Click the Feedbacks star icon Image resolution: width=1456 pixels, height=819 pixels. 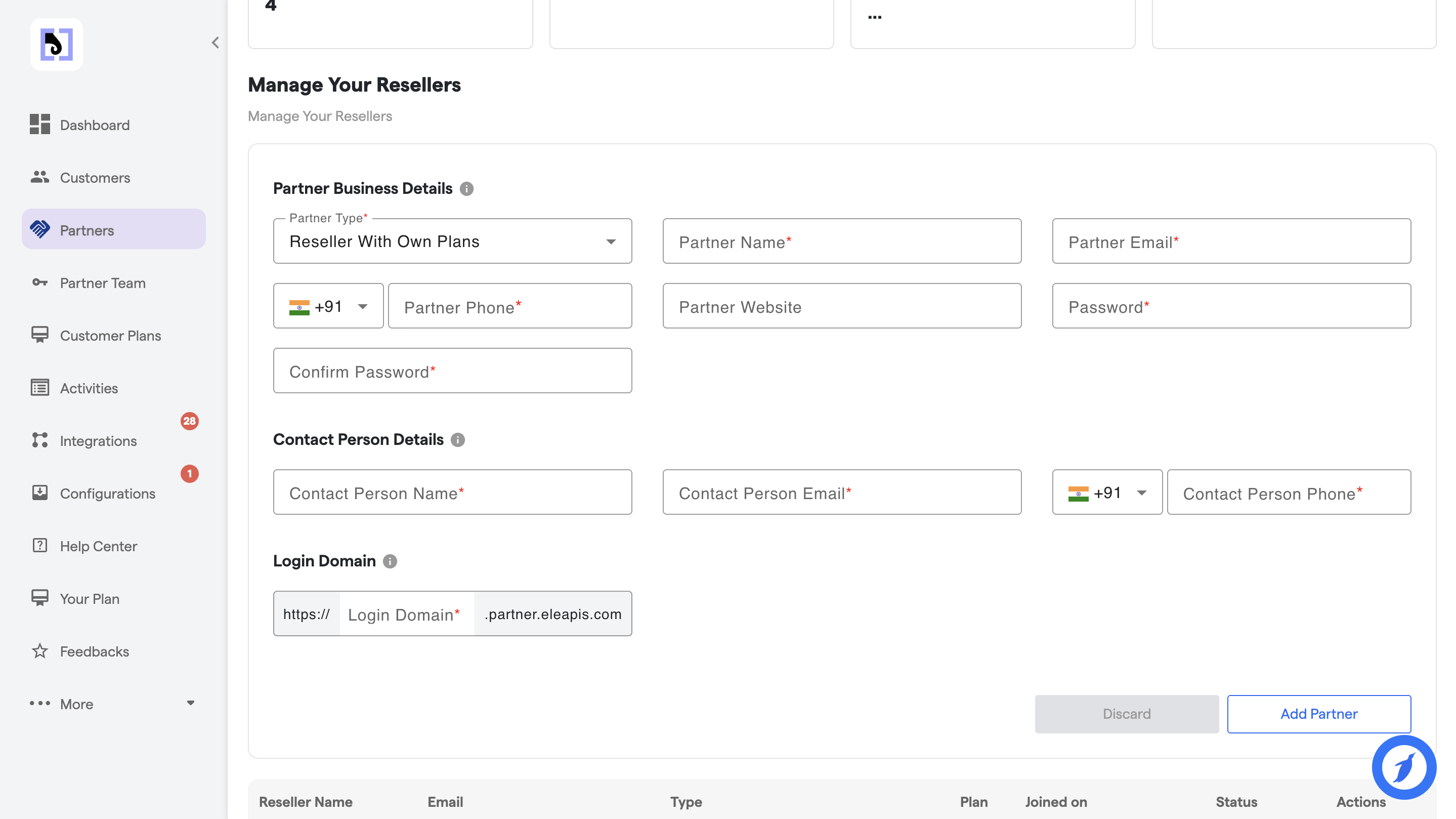(x=39, y=651)
